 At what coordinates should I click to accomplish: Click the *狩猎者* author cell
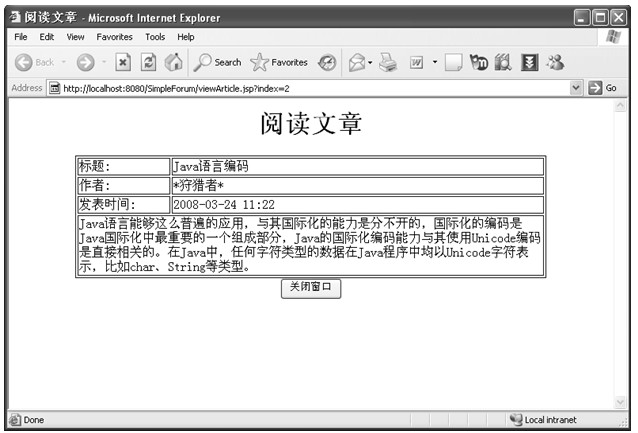coord(358,185)
